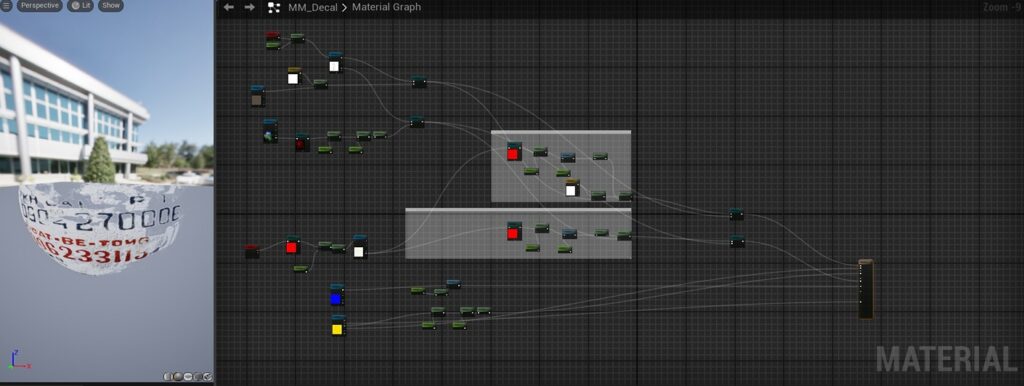Select the main material output node
Screen dimensions: 1024x386
[866, 289]
